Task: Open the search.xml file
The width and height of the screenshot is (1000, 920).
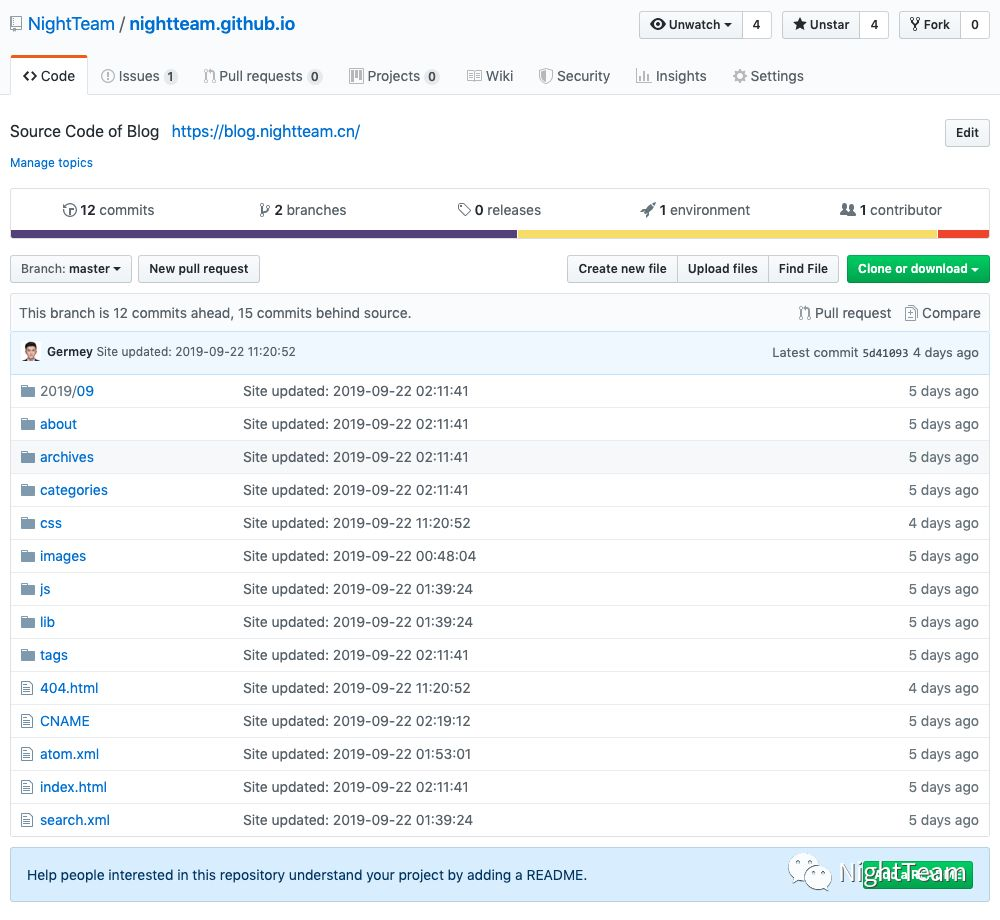Action: (x=75, y=821)
